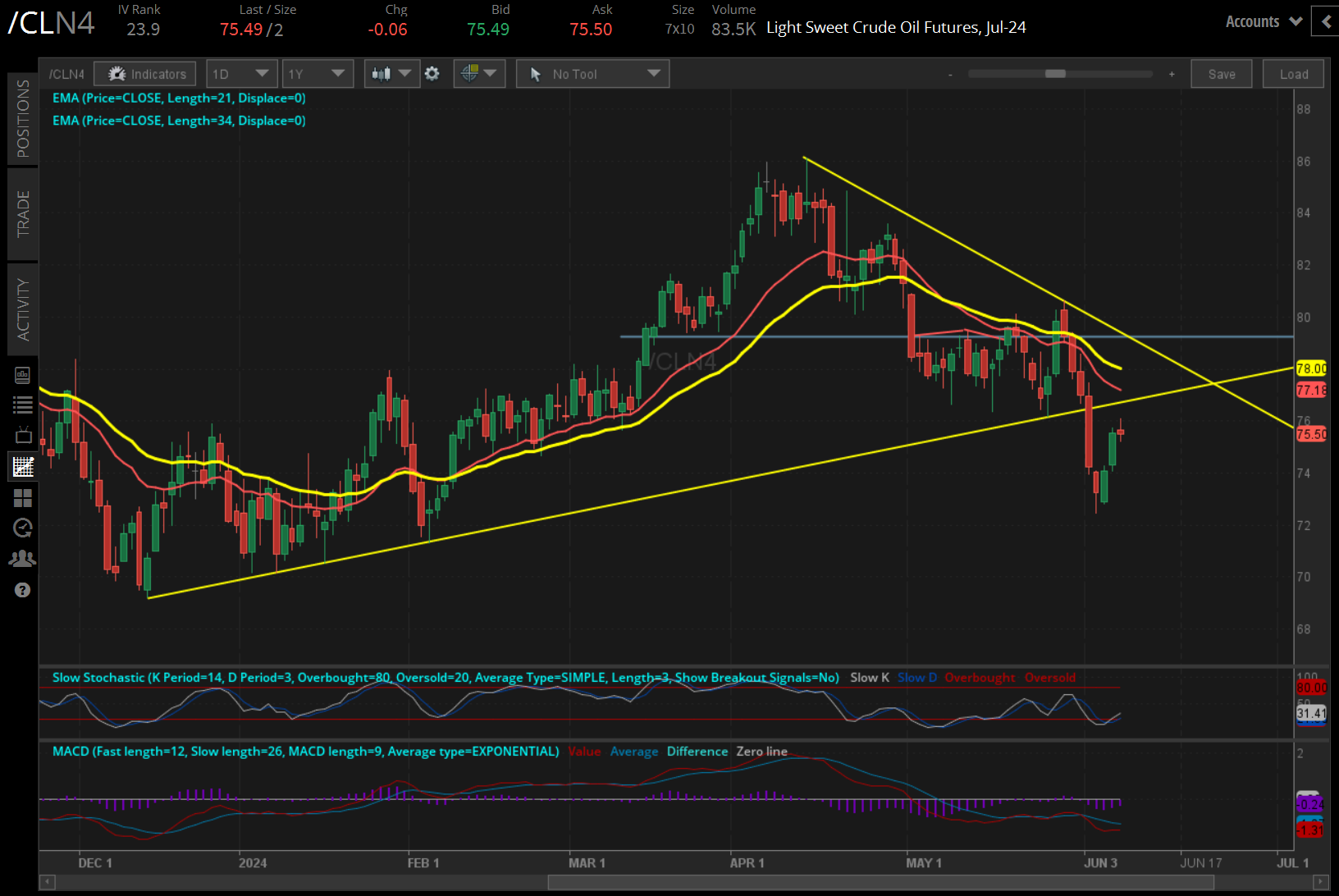Open the four-square grid layout icon

(23, 498)
